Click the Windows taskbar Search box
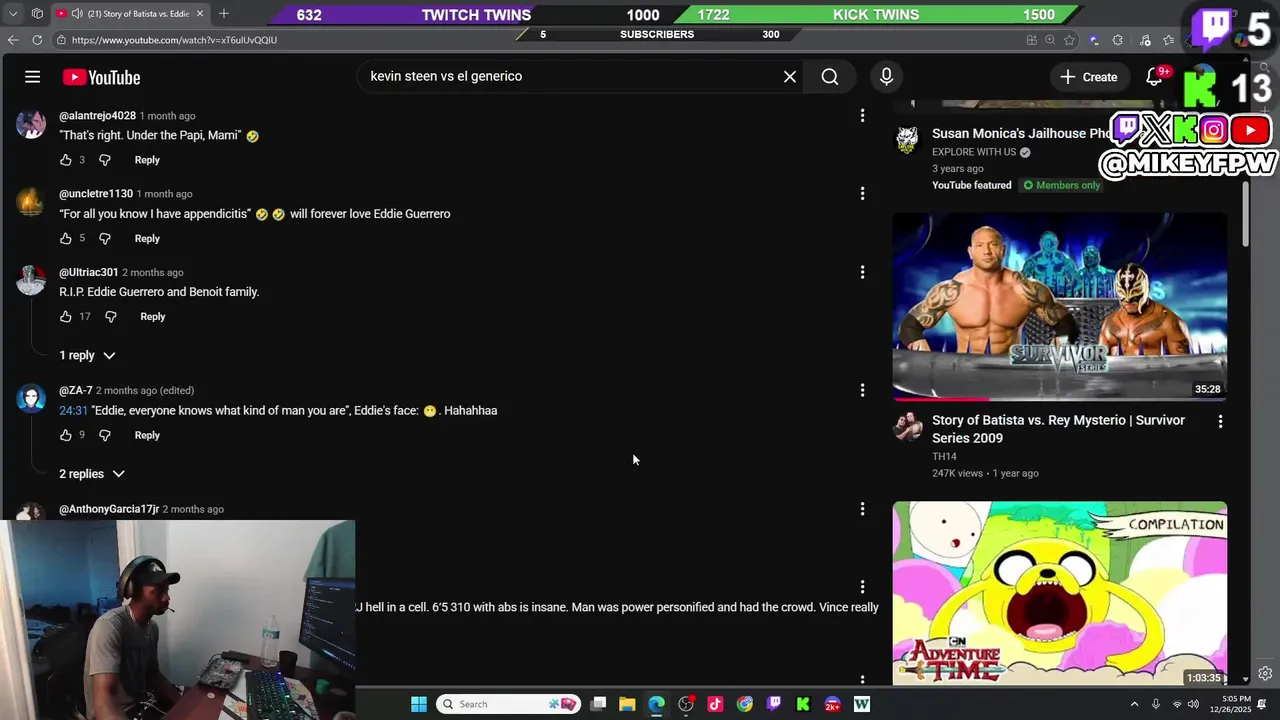Viewport: 1280px width, 720px height. pos(509,704)
